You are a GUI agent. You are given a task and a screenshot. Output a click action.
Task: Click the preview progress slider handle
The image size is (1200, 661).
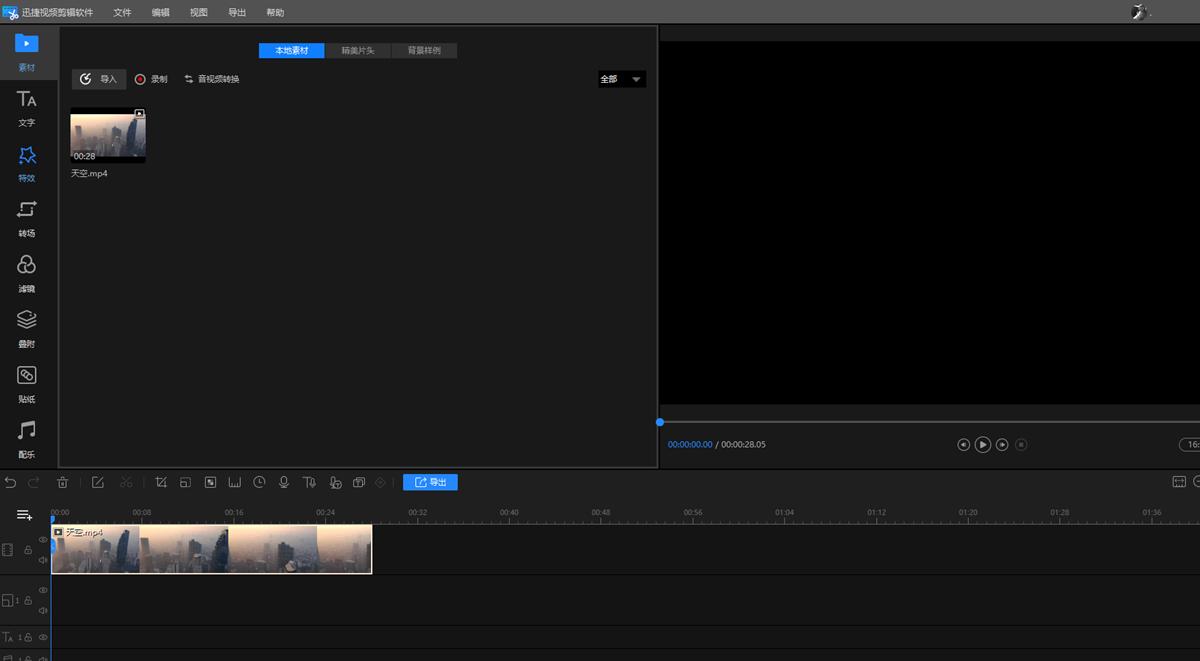tap(660, 422)
